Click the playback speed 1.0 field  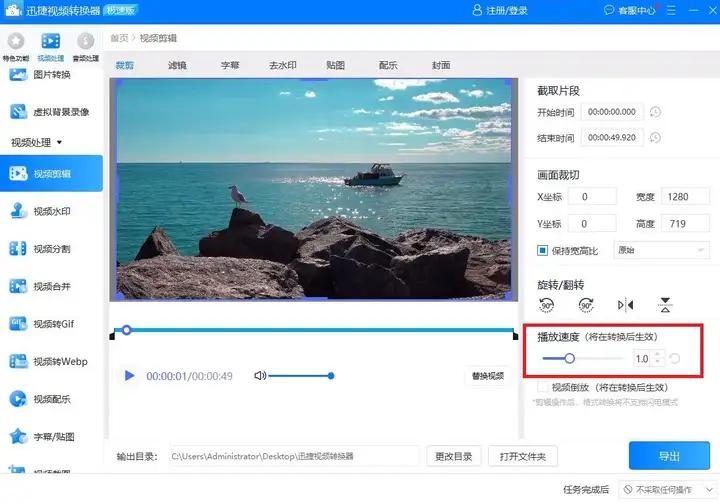643,358
